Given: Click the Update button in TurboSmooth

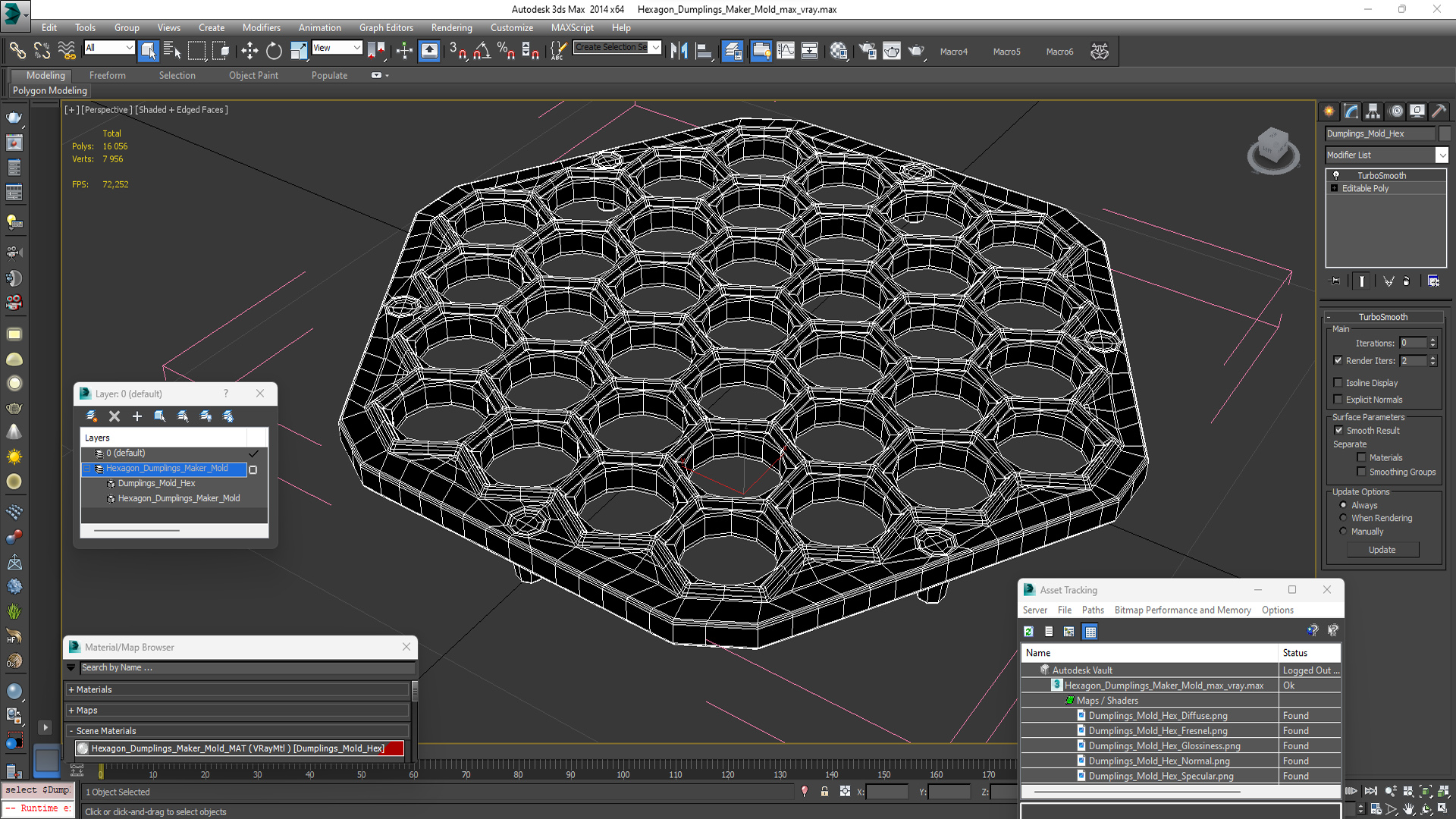Looking at the screenshot, I should coord(1382,550).
